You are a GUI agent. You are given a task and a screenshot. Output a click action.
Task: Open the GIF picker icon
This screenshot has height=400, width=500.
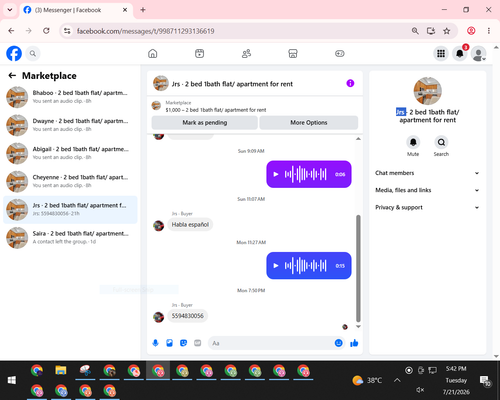[x=198, y=343]
